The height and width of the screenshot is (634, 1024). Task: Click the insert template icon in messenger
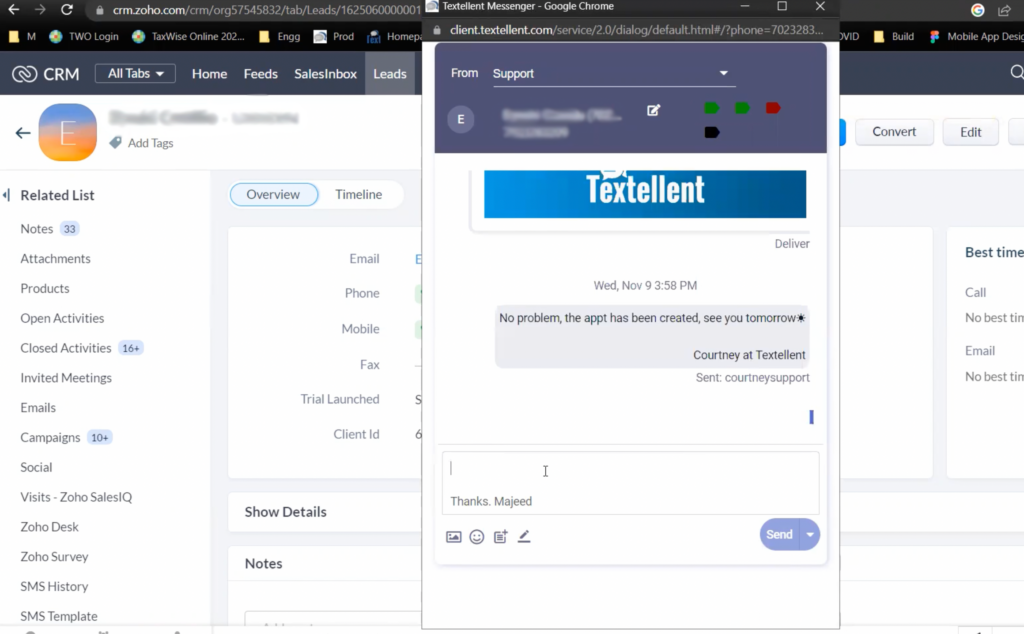pos(500,537)
